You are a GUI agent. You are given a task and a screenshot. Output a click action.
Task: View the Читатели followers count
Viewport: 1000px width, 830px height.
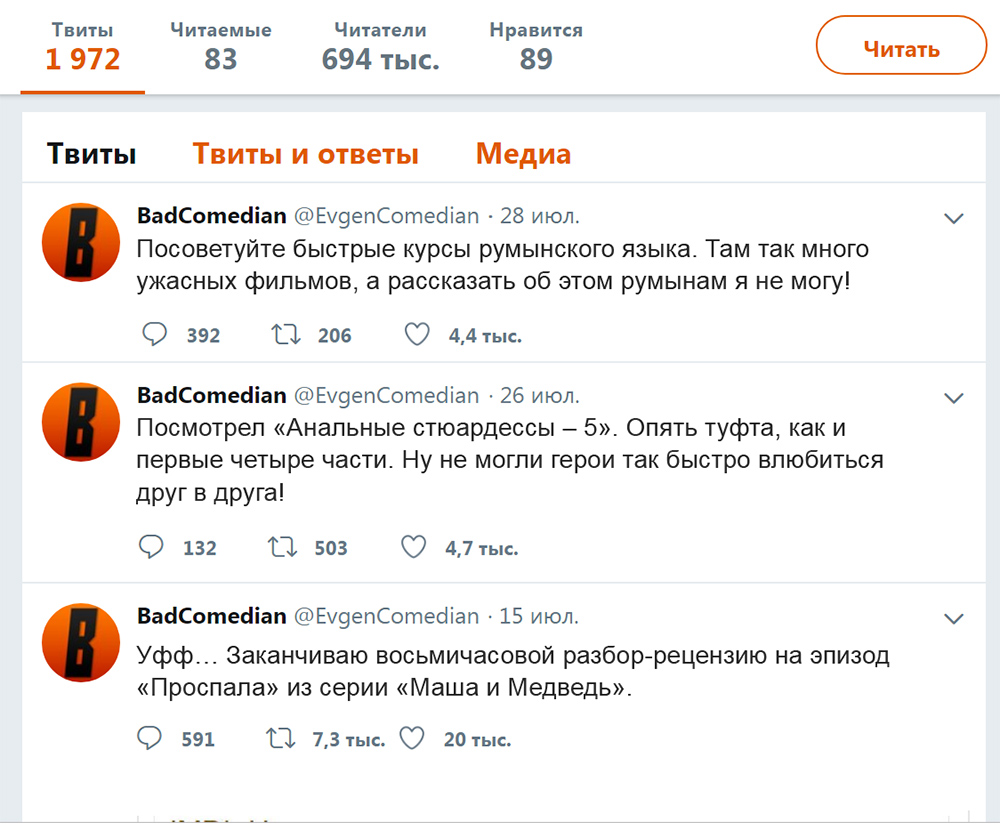tap(381, 45)
